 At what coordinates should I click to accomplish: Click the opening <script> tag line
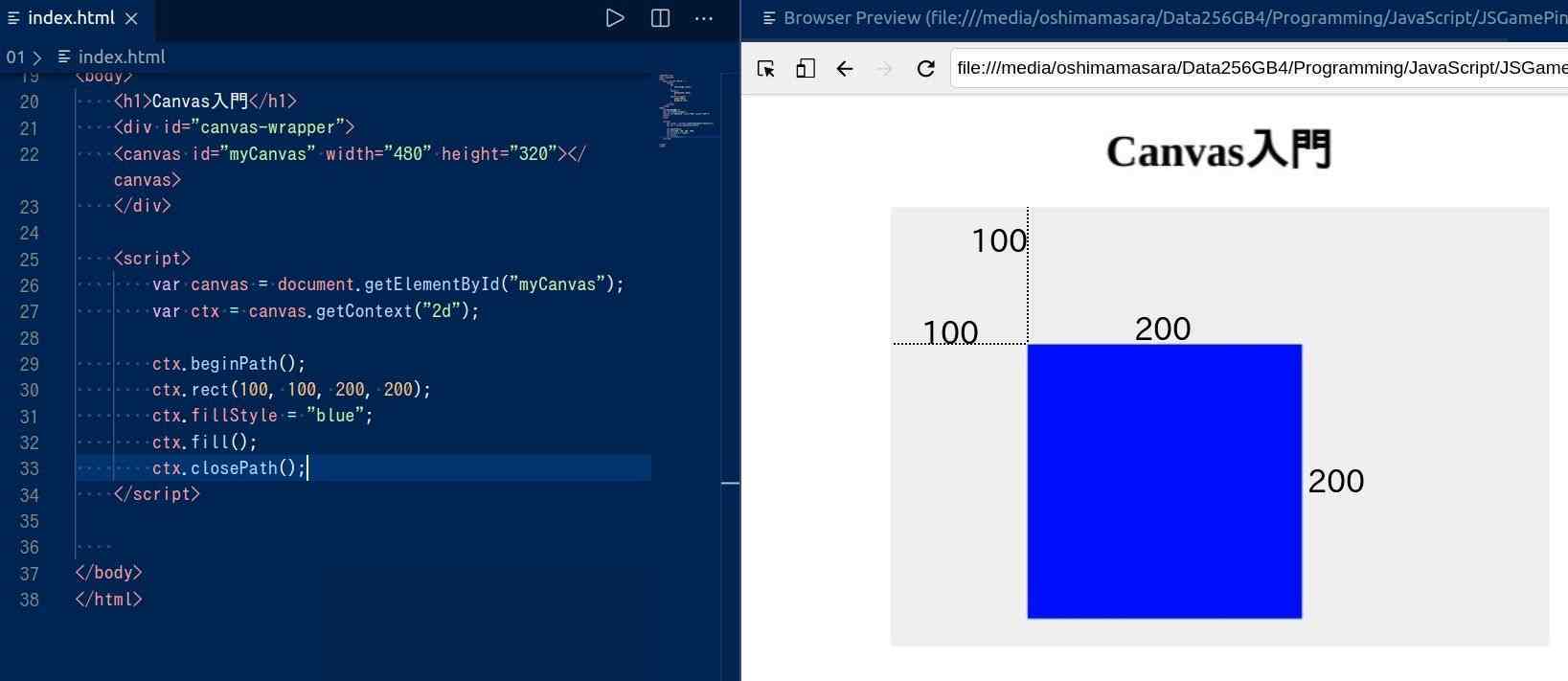(x=152, y=259)
